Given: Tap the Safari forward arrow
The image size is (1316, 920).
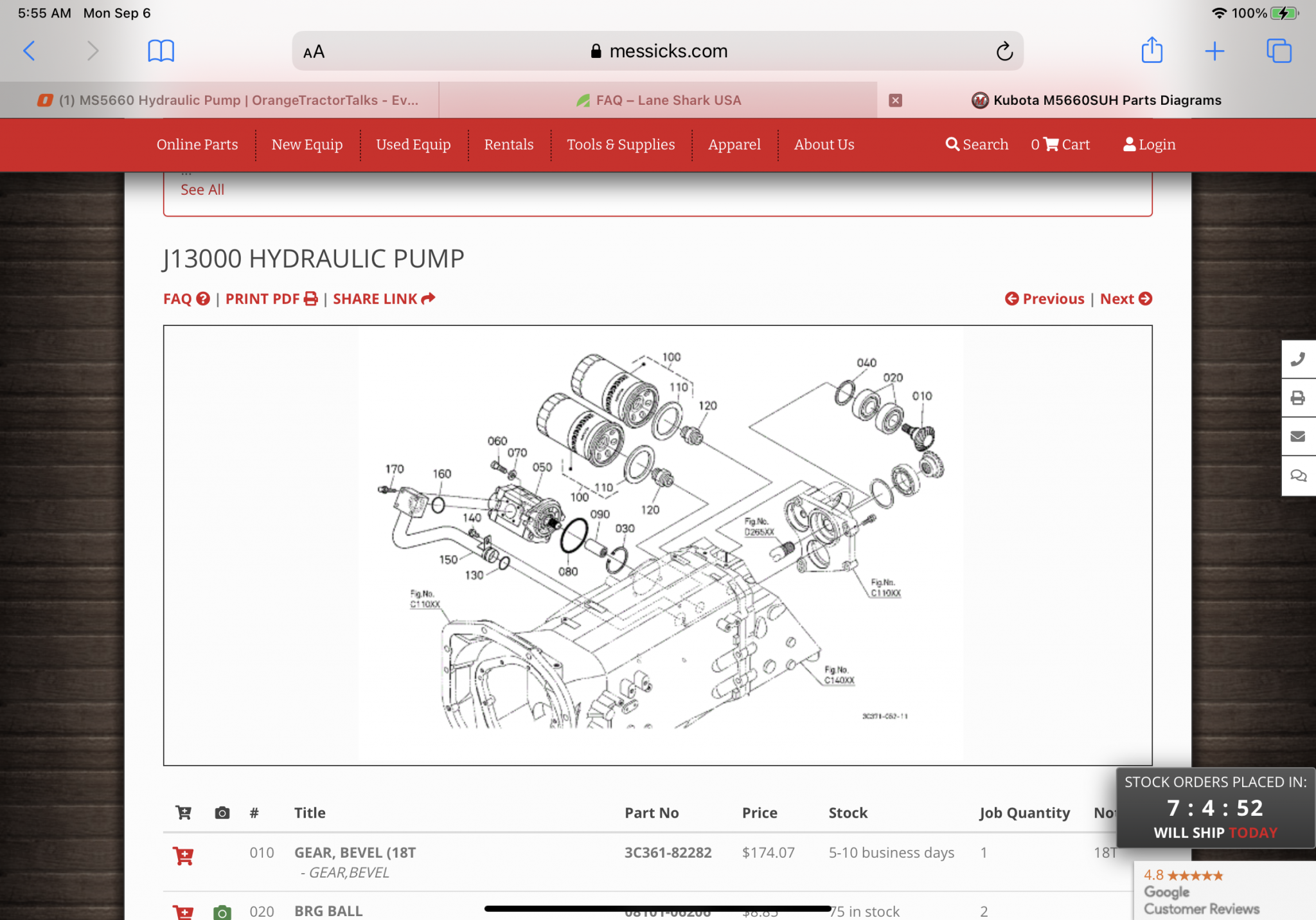Looking at the screenshot, I should [93, 51].
